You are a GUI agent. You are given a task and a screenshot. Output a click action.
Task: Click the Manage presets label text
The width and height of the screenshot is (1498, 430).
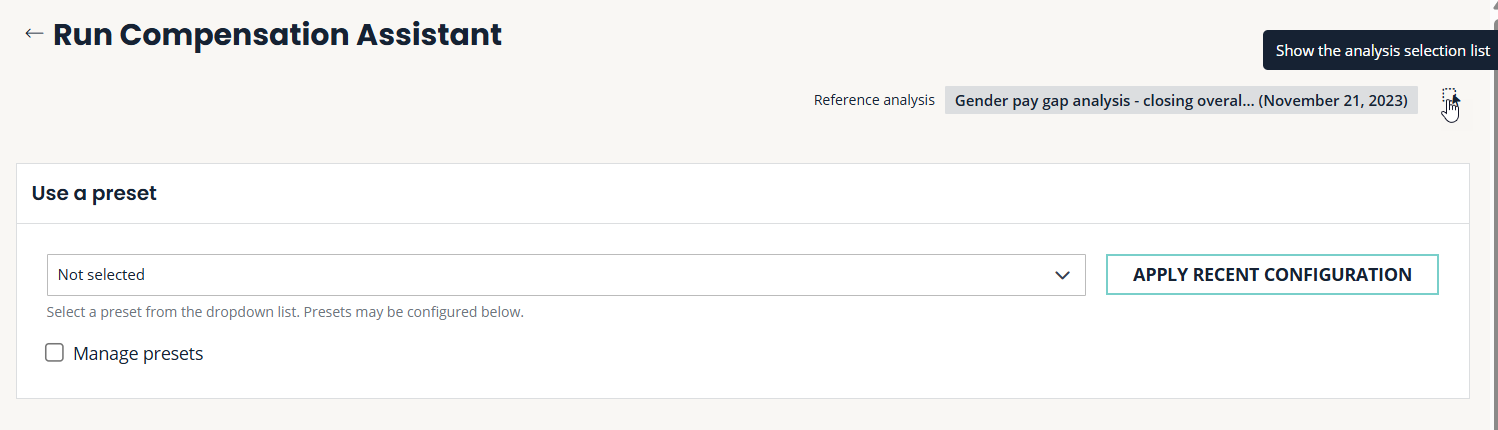coord(138,353)
